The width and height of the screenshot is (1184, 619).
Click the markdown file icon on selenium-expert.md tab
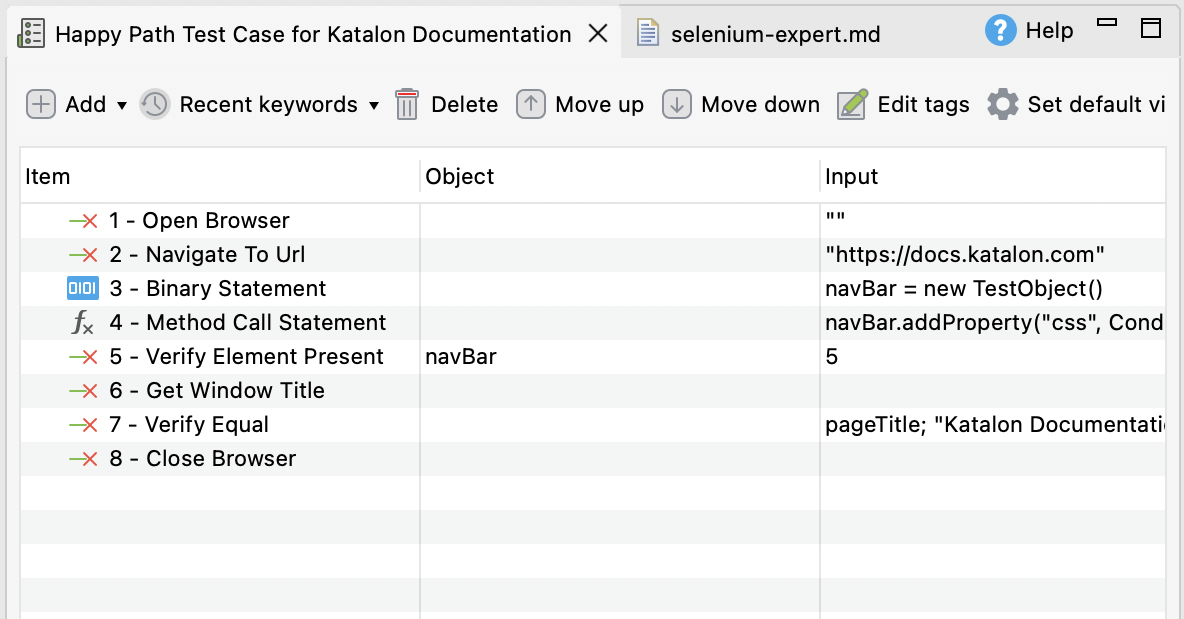(647, 31)
